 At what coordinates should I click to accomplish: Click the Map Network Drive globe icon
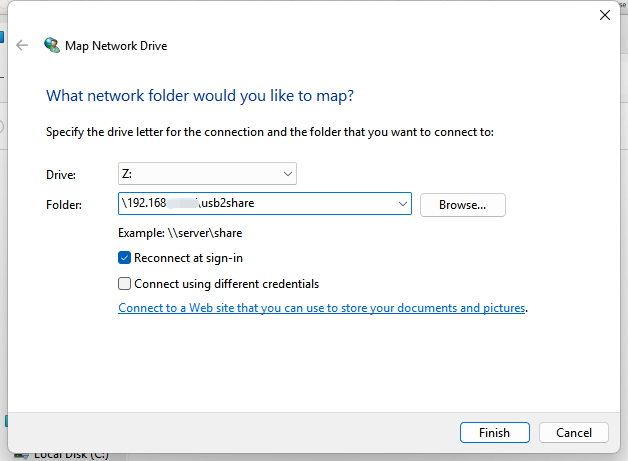point(51,45)
